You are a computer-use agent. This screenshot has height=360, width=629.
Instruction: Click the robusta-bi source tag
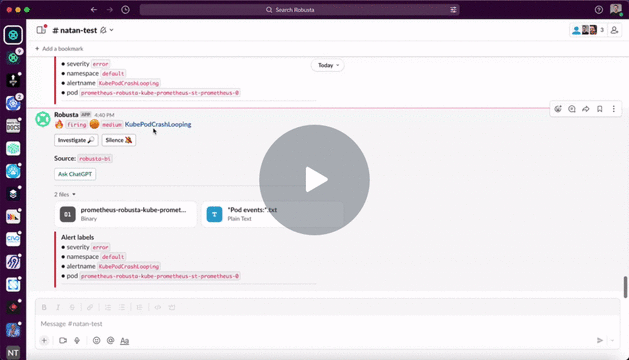95,159
